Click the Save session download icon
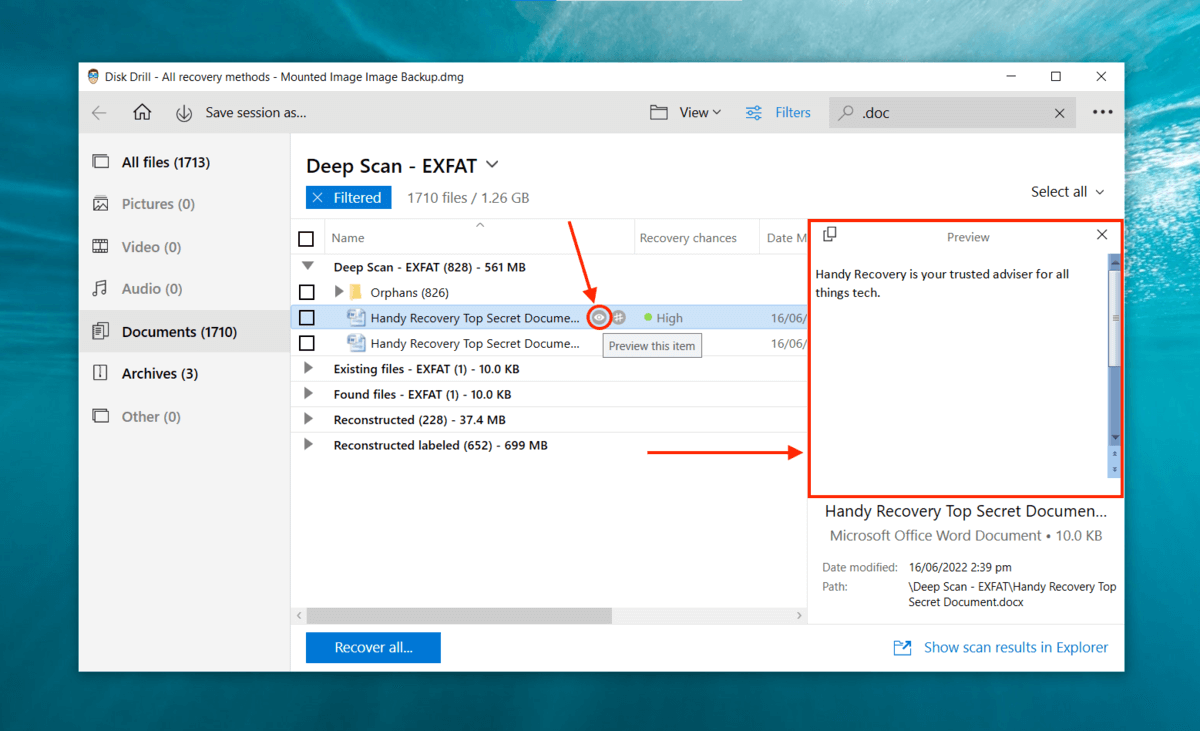This screenshot has height=731, width=1200. coord(184,113)
